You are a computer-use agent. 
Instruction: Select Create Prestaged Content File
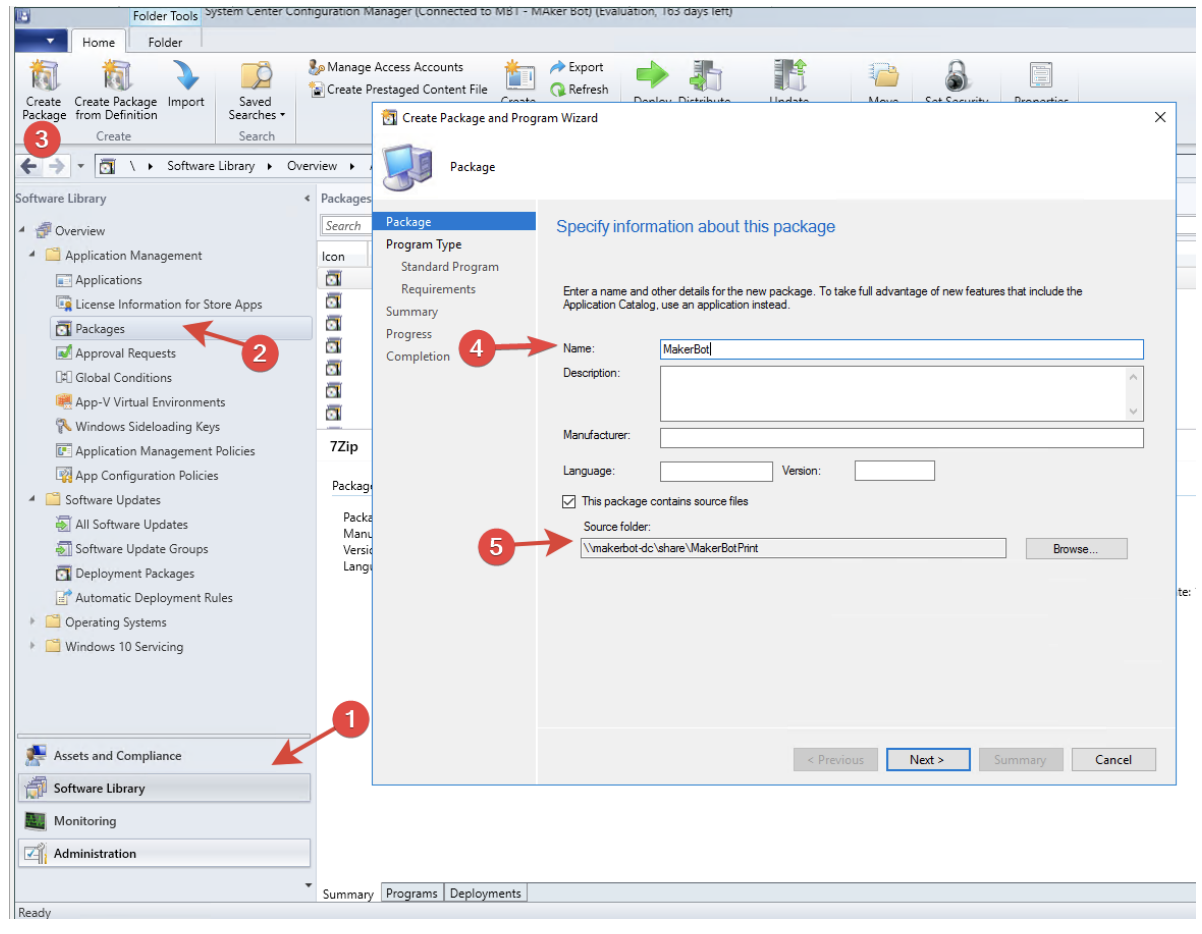[398, 89]
